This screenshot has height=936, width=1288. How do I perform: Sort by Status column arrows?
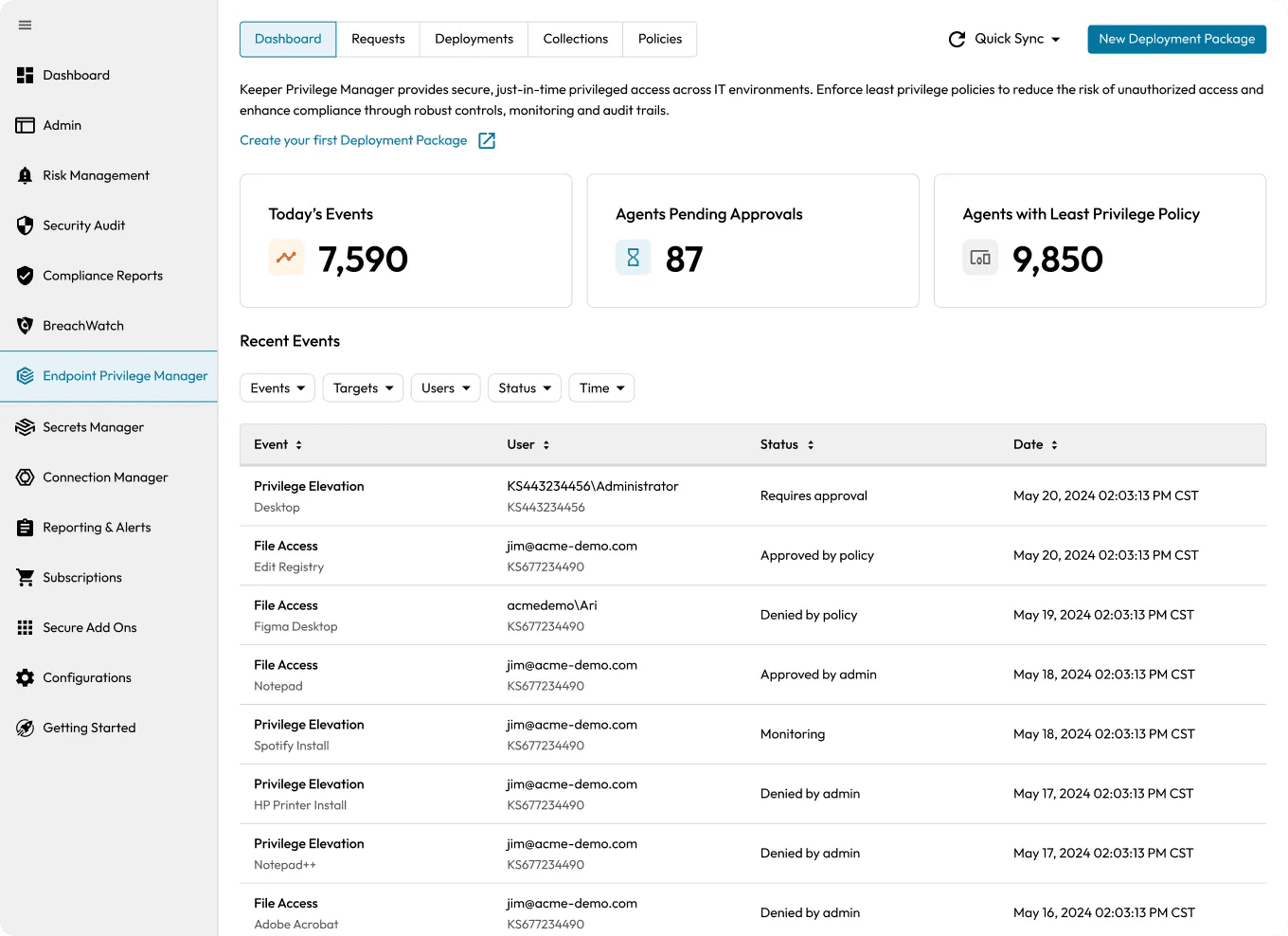tap(811, 444)
